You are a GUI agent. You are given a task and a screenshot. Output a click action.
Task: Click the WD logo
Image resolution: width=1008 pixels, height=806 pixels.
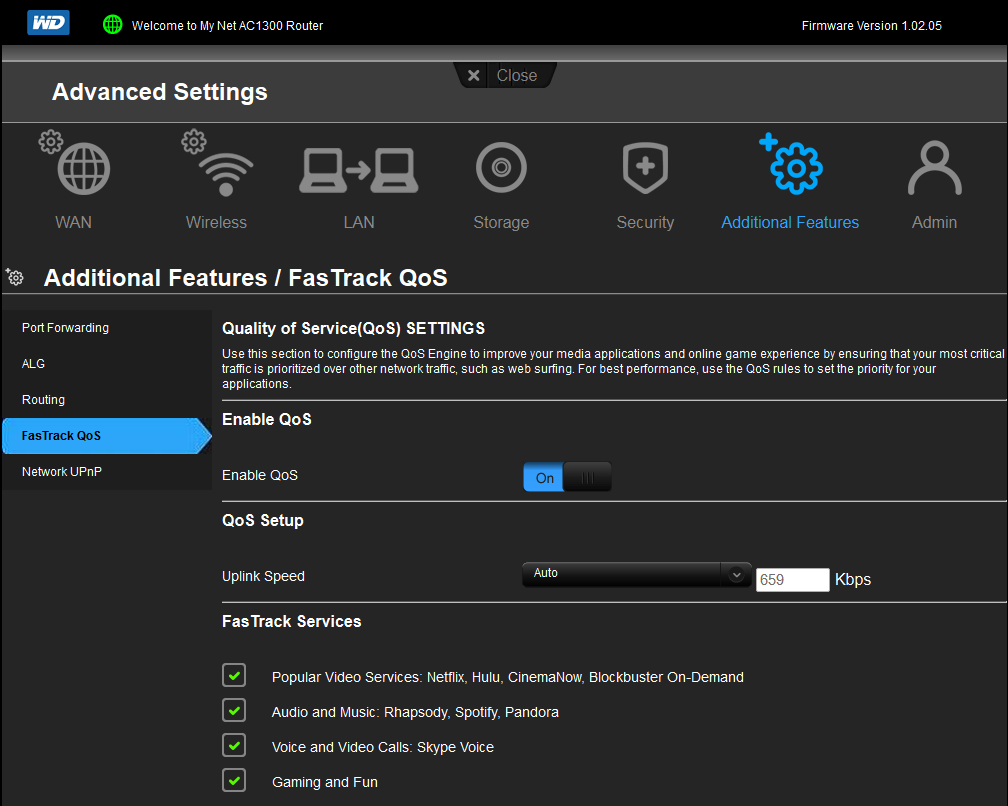point(48,23)
